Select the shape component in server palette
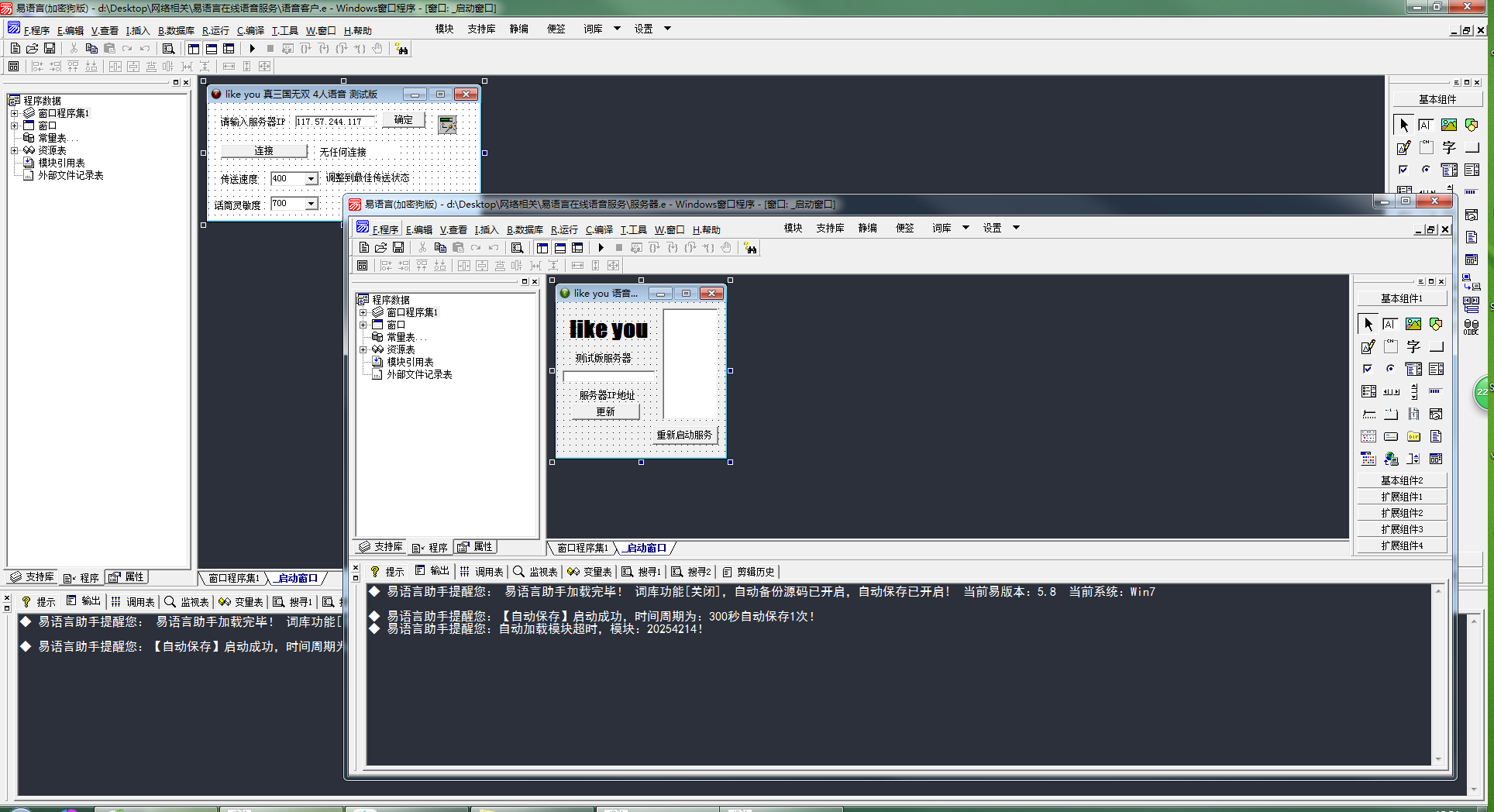 (x=1436, y=325)
